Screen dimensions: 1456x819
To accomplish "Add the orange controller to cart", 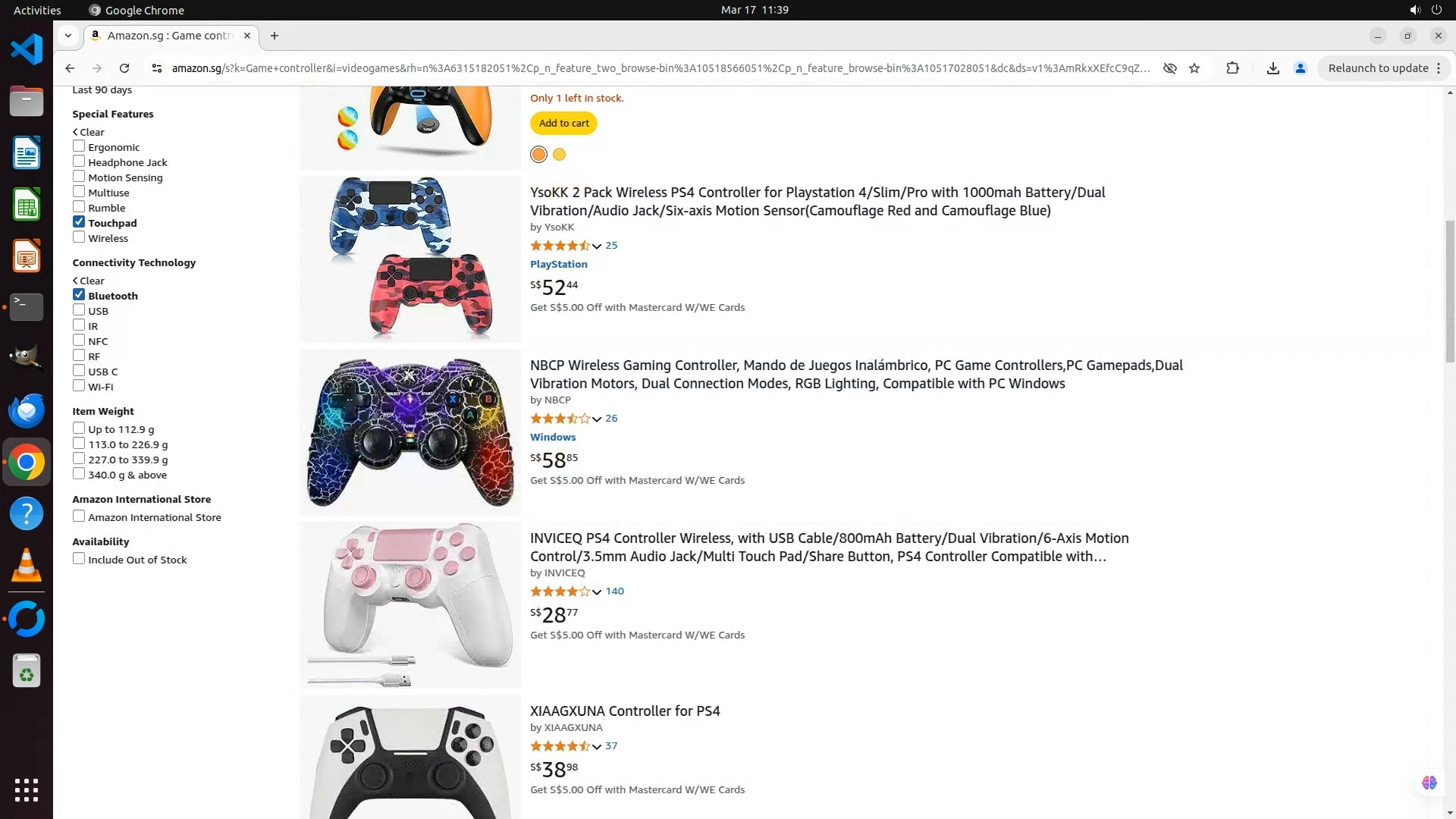I will [563, 123].
